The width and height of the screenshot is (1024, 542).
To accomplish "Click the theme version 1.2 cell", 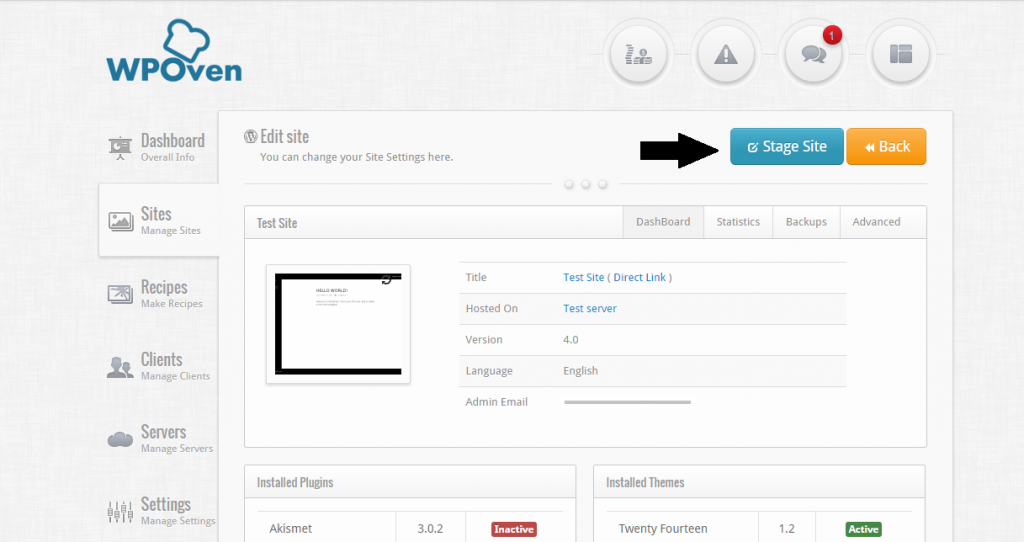I will 787,529.
